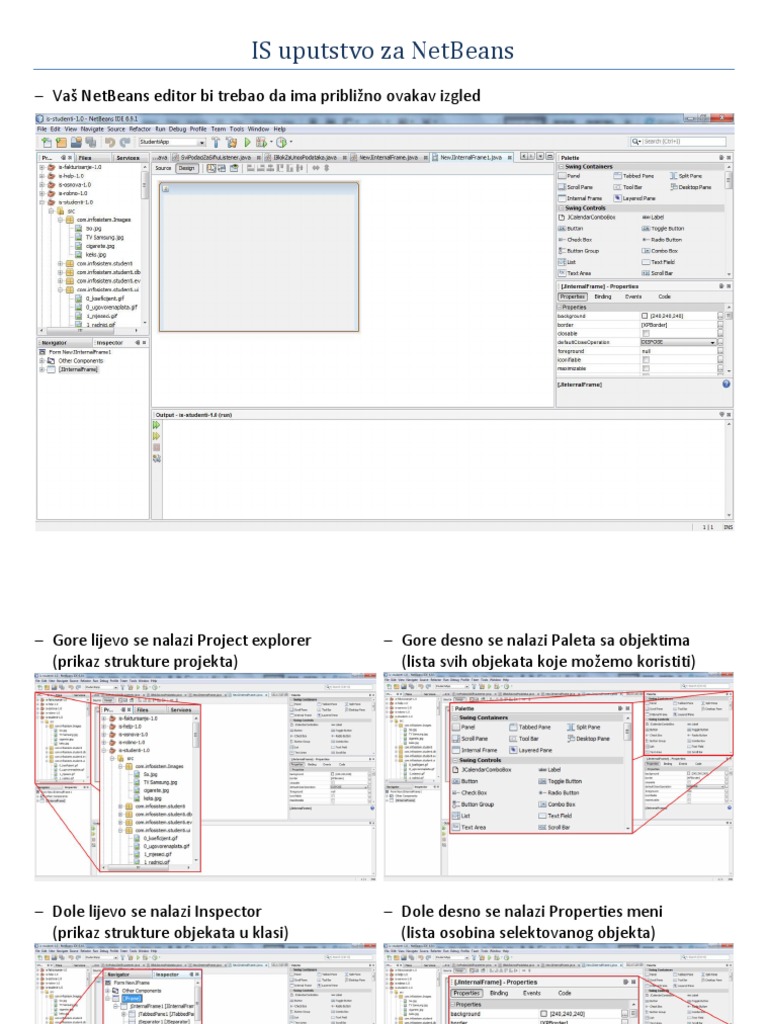Select Toggle Button in main window Palette
This screenshot has width=768, height=1024.
pyautogui.click(x=662, y=229)
